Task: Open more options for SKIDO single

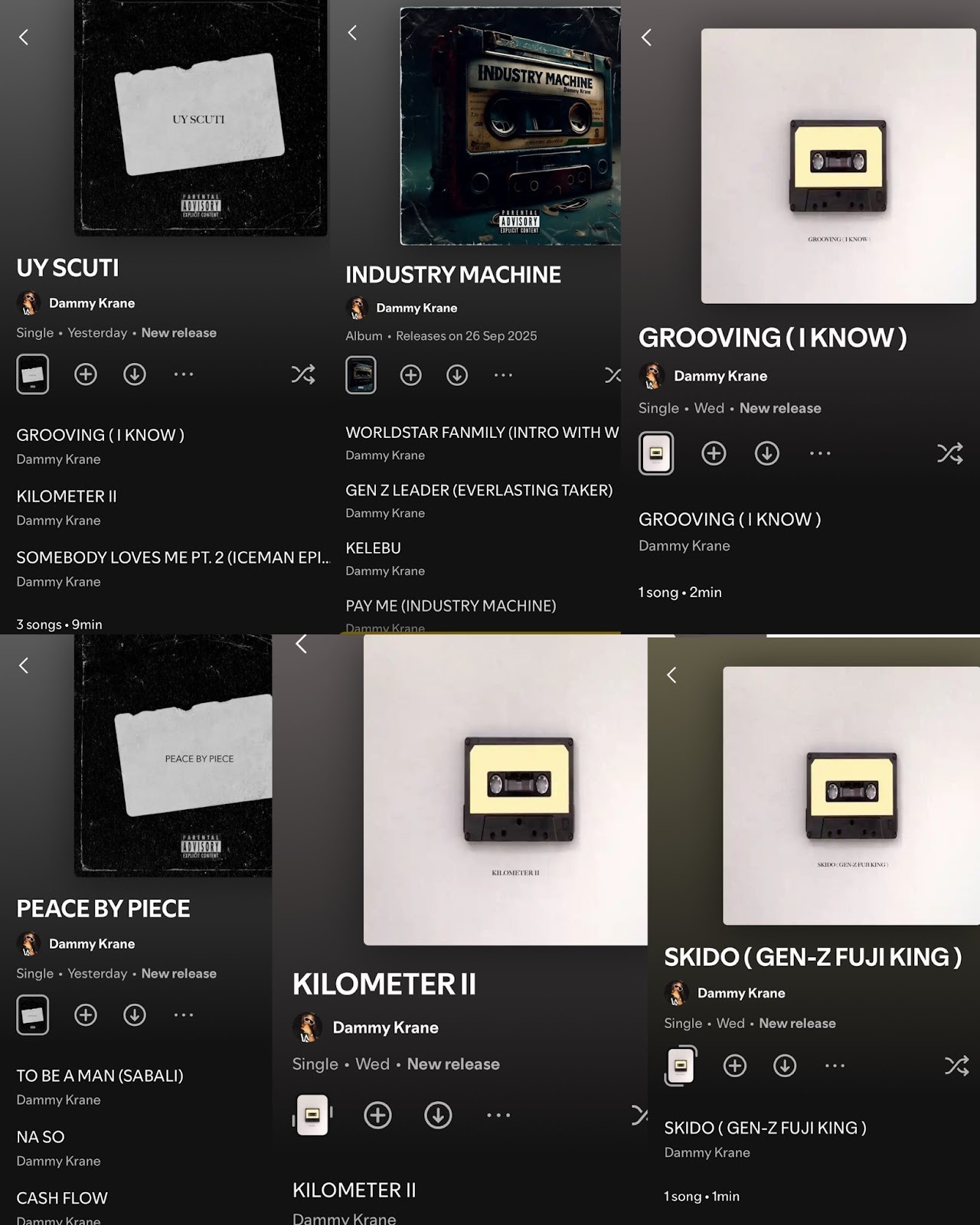Action: point(835,1066)
